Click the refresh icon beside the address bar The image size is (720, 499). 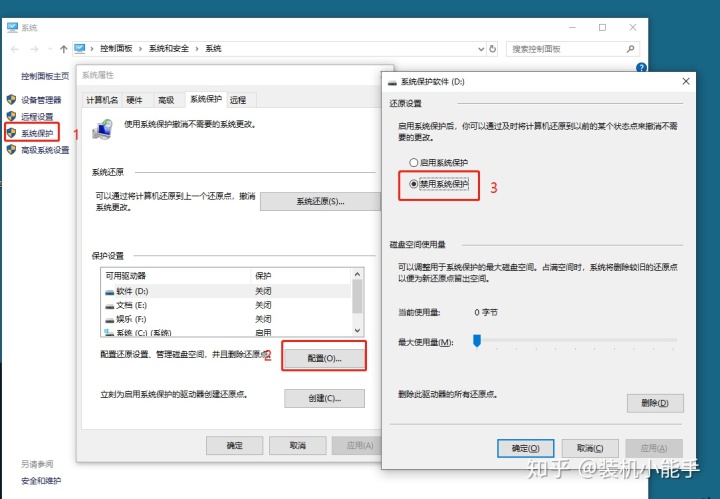pos(493,49)
